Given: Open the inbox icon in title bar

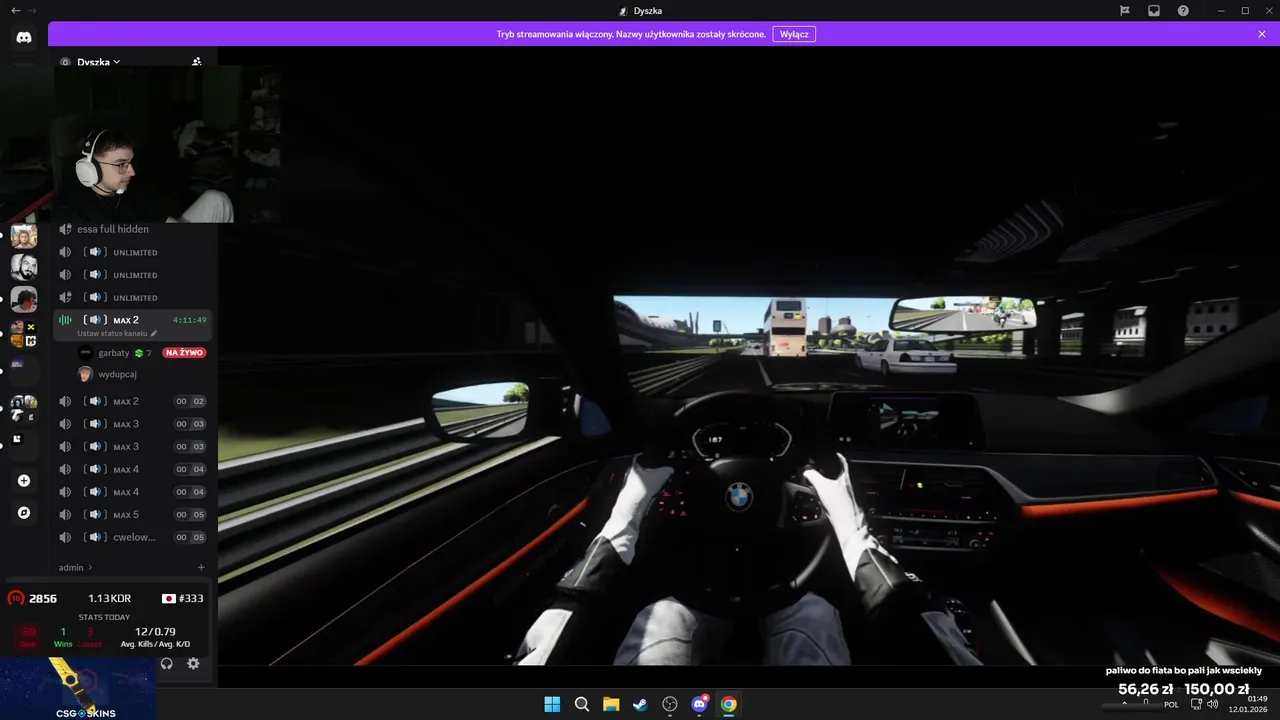Looking at the screenshot, I should tap(1154, 10).
